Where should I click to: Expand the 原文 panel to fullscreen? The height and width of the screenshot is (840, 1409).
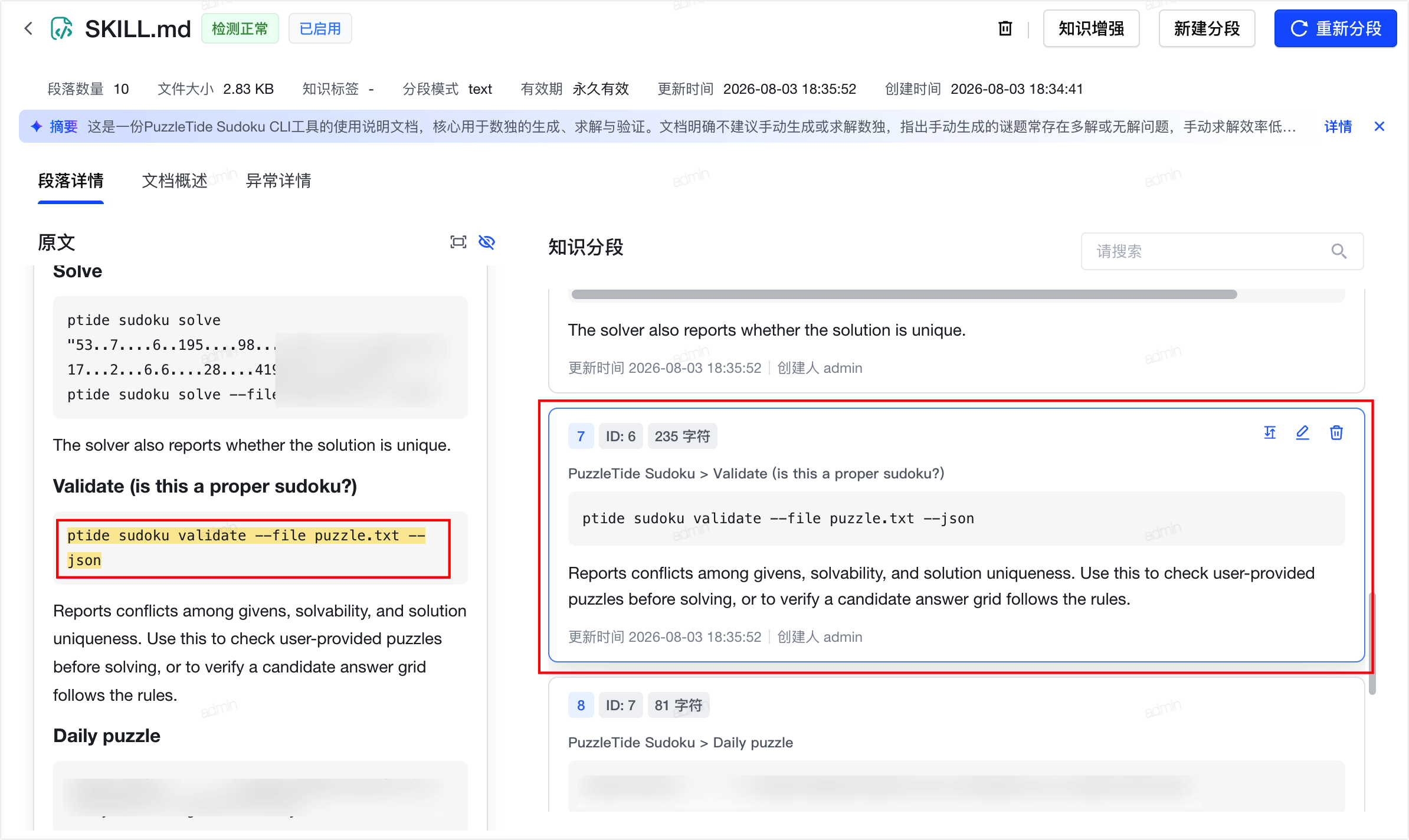[458, 242]
